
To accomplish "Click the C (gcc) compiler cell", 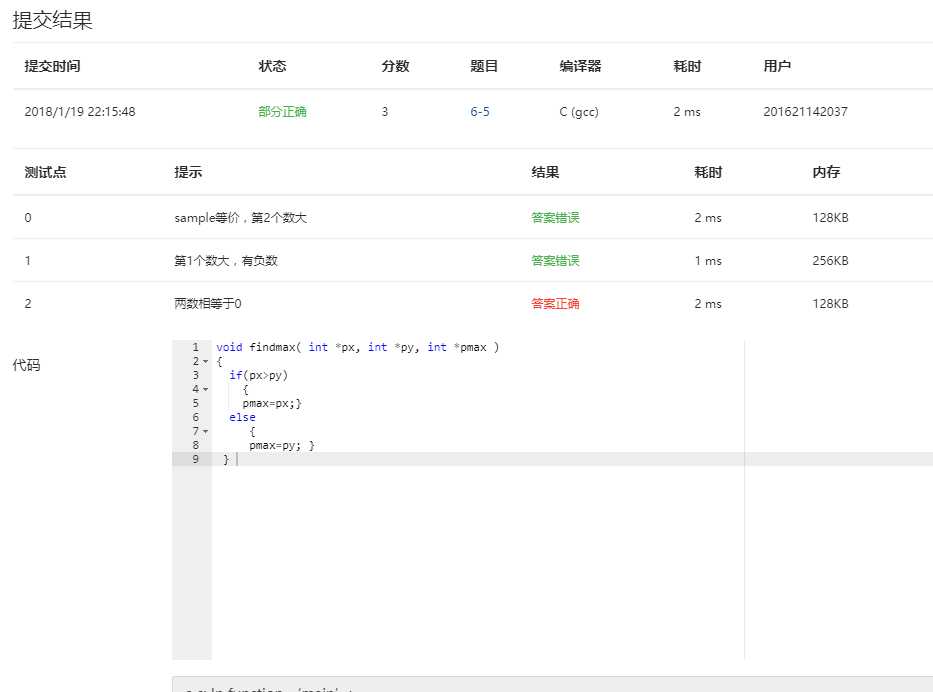I will pos(578,111).
